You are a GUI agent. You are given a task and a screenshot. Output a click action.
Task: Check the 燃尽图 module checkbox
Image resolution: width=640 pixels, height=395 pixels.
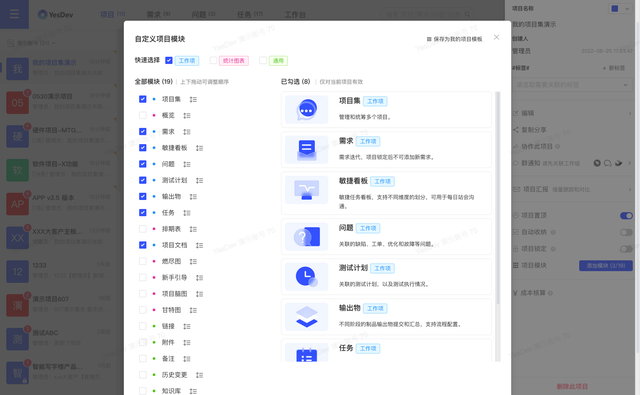(x=142, y=261)
